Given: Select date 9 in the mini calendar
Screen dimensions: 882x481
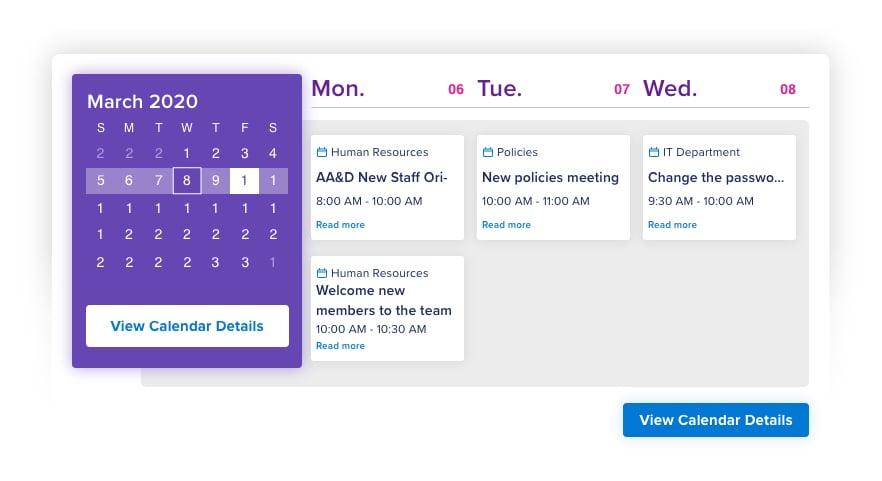Looking at the screenshot, I should pyautogui.click(x=215, y=181).
